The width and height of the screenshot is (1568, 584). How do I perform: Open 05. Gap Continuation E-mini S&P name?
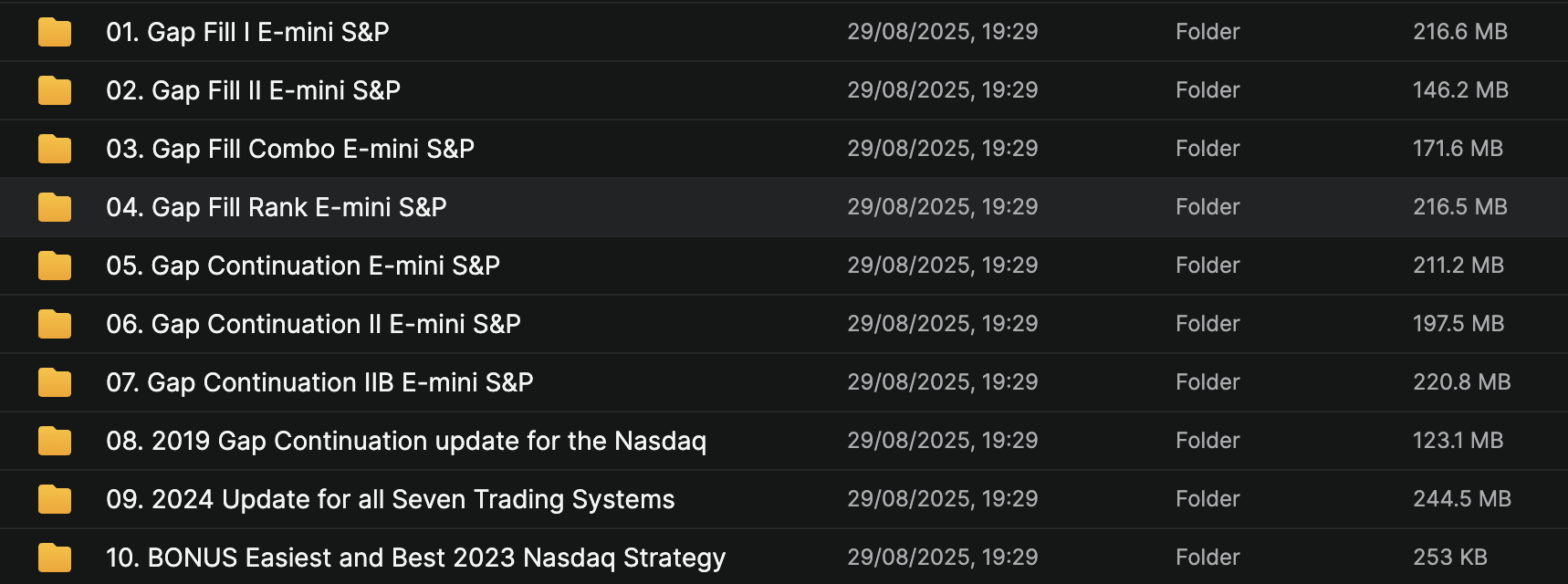click(x=303, y=266)
